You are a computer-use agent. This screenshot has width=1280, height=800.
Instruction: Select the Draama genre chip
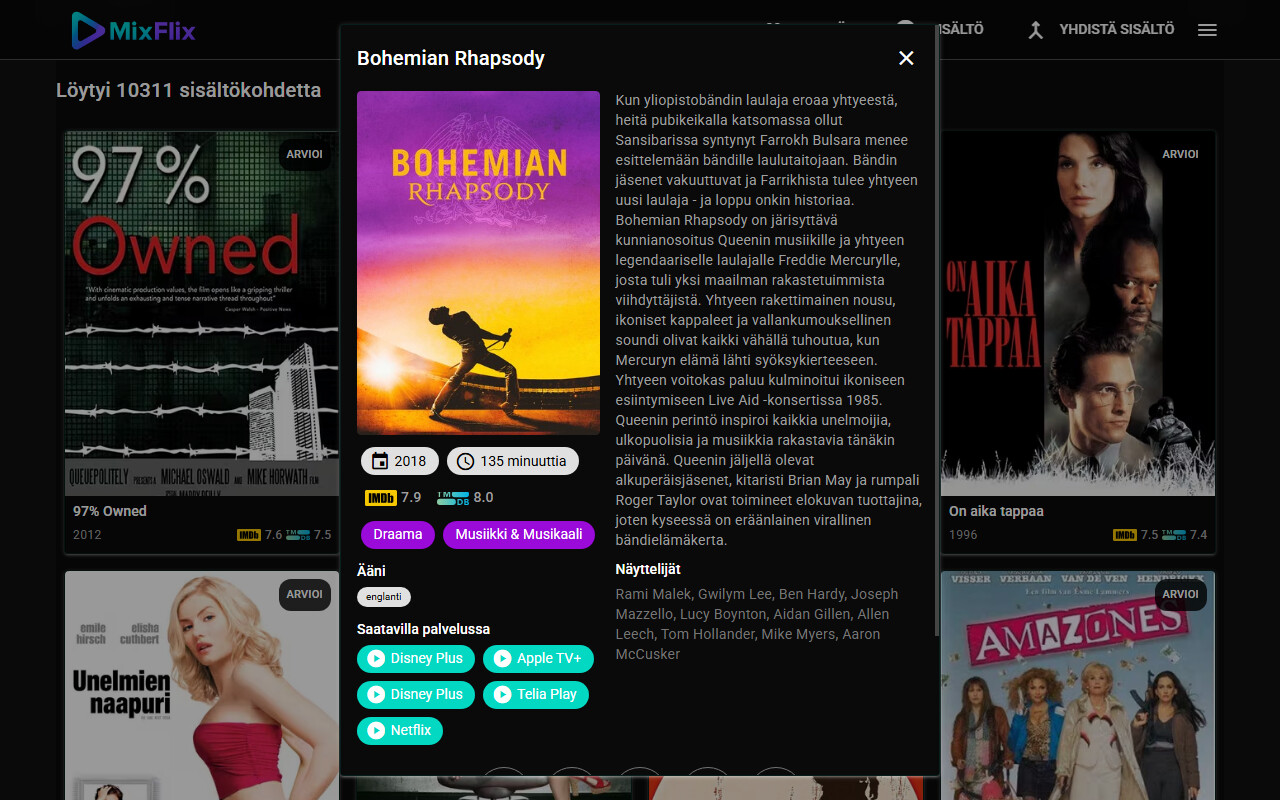398,534
